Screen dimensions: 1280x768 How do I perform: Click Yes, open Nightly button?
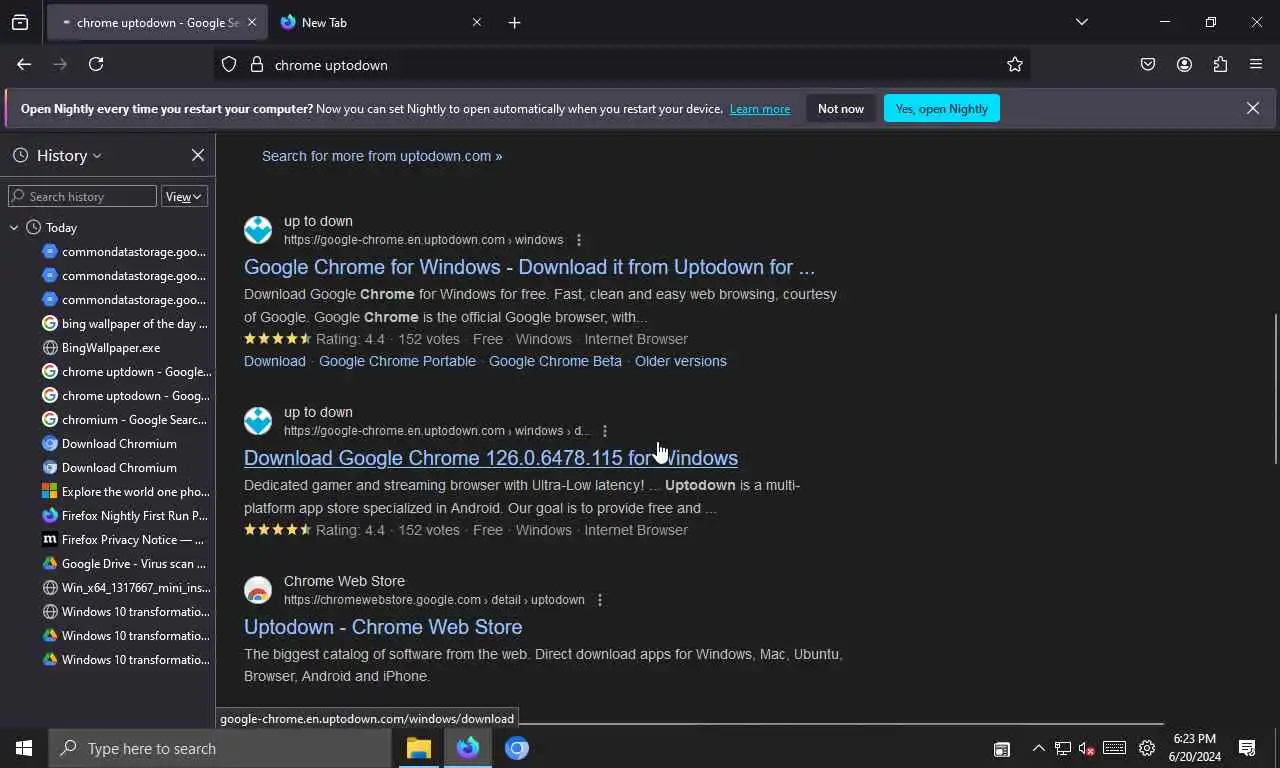coord(941,108)
